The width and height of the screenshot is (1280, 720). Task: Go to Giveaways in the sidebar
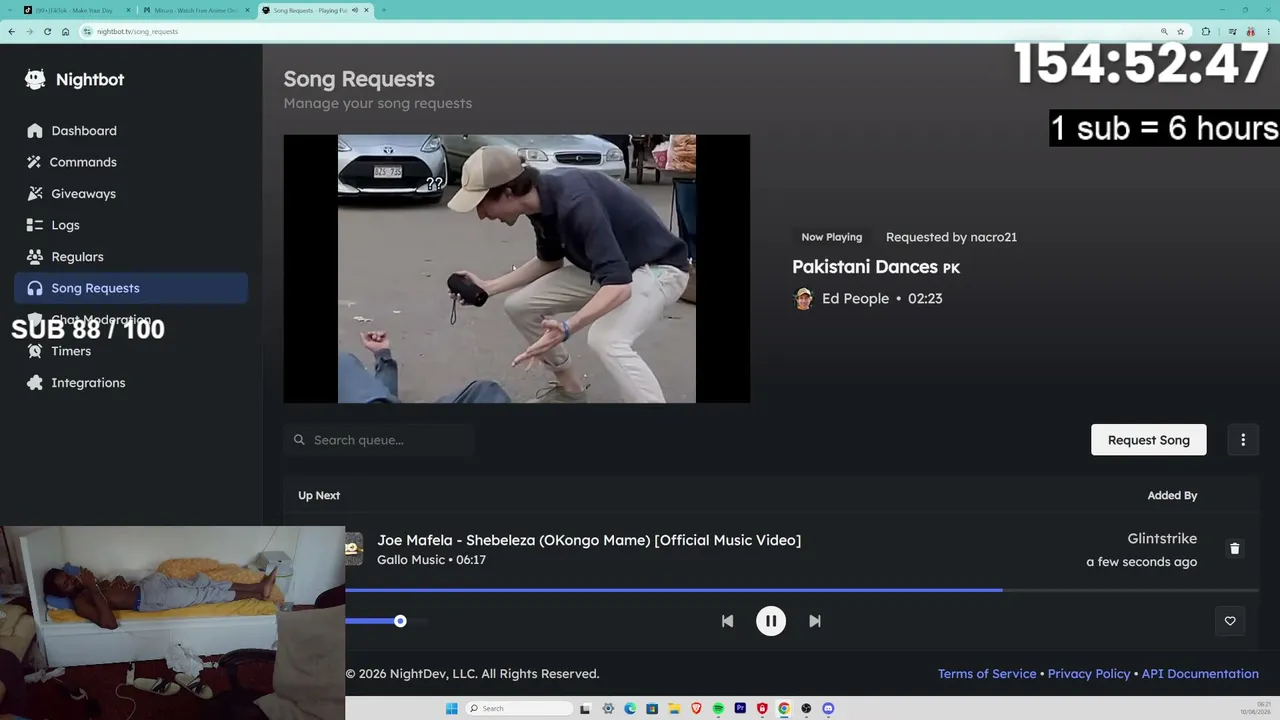click(x=131, y=193)
